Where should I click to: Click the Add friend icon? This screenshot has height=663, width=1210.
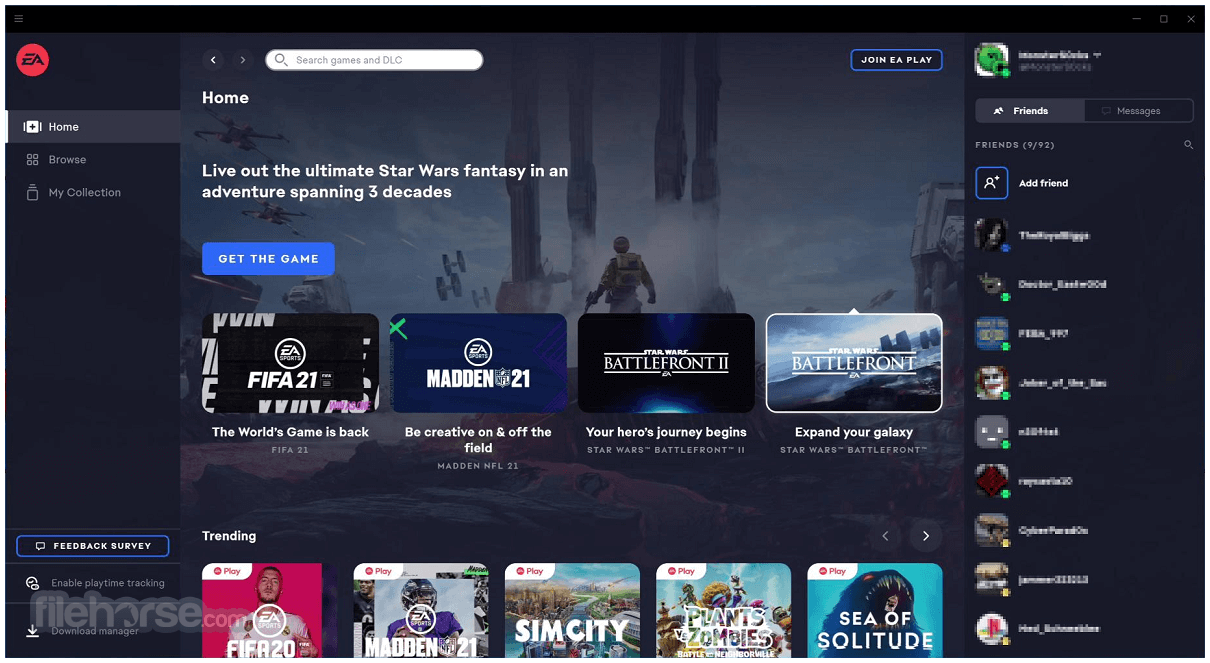pyautogui.click(x=991, y=183)
